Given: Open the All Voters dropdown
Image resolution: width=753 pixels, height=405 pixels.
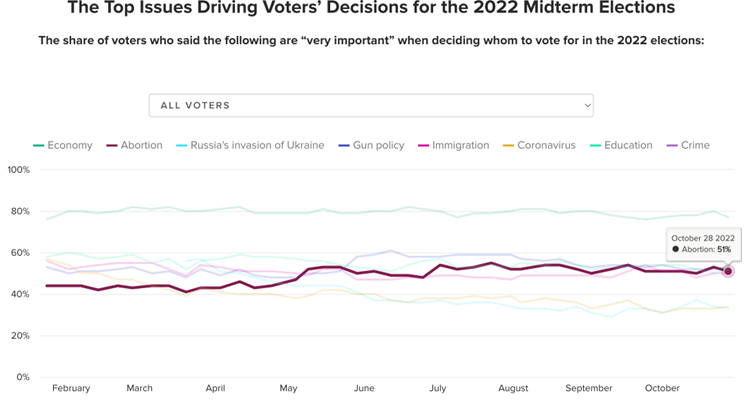Looking at the screenshot, I should point(371,105).
